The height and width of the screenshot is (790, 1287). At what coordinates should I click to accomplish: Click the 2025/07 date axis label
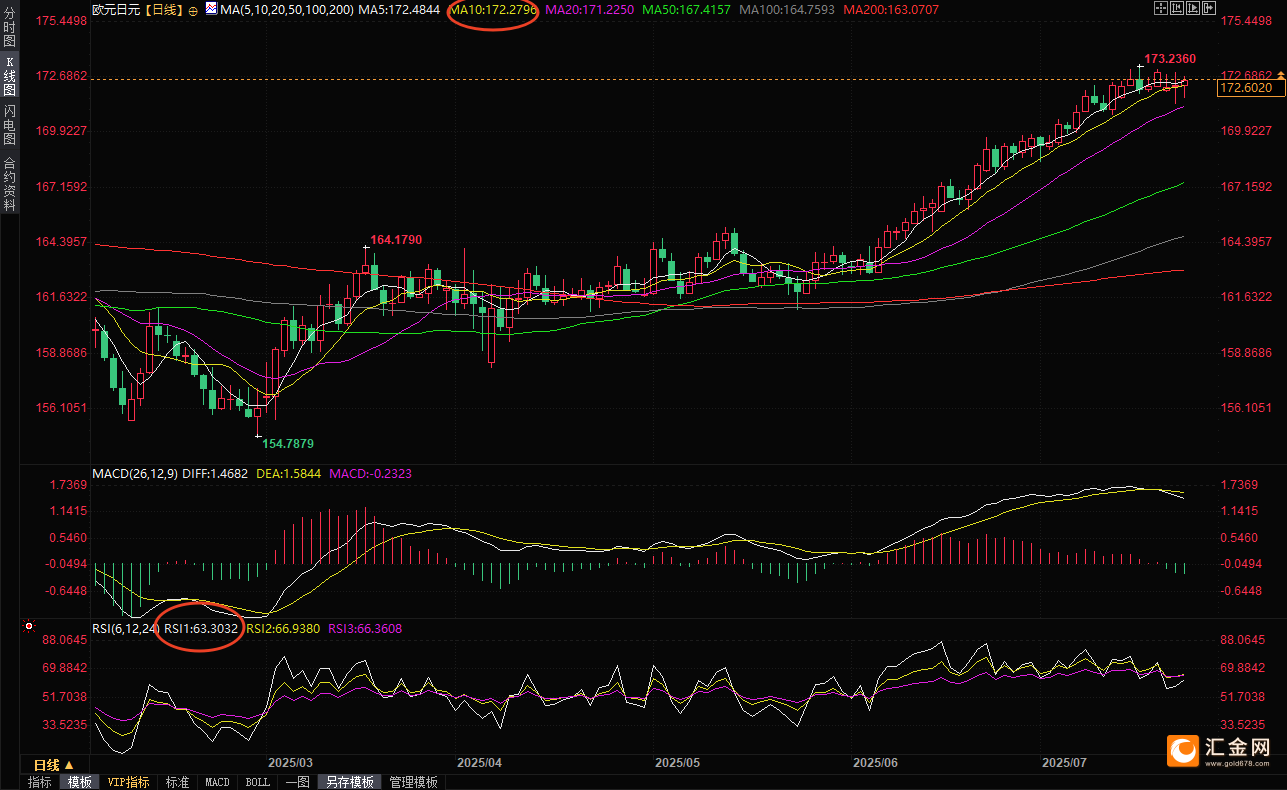[x=1064, y=763]
